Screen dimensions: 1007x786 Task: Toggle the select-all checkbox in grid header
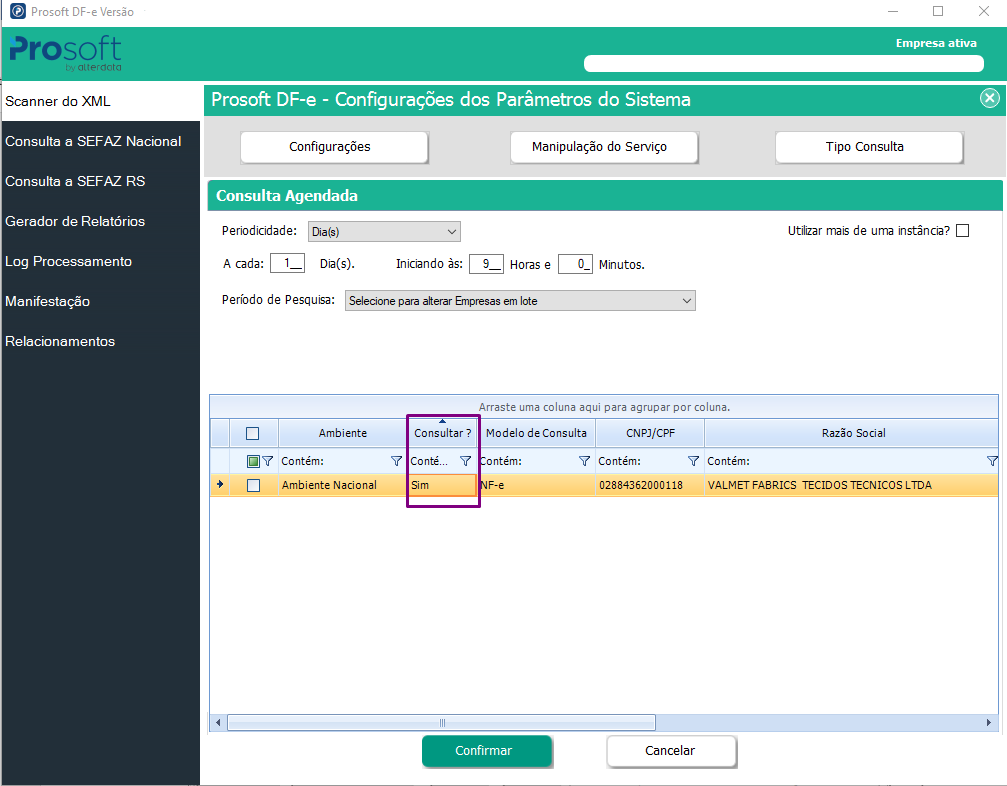[252, 433]
